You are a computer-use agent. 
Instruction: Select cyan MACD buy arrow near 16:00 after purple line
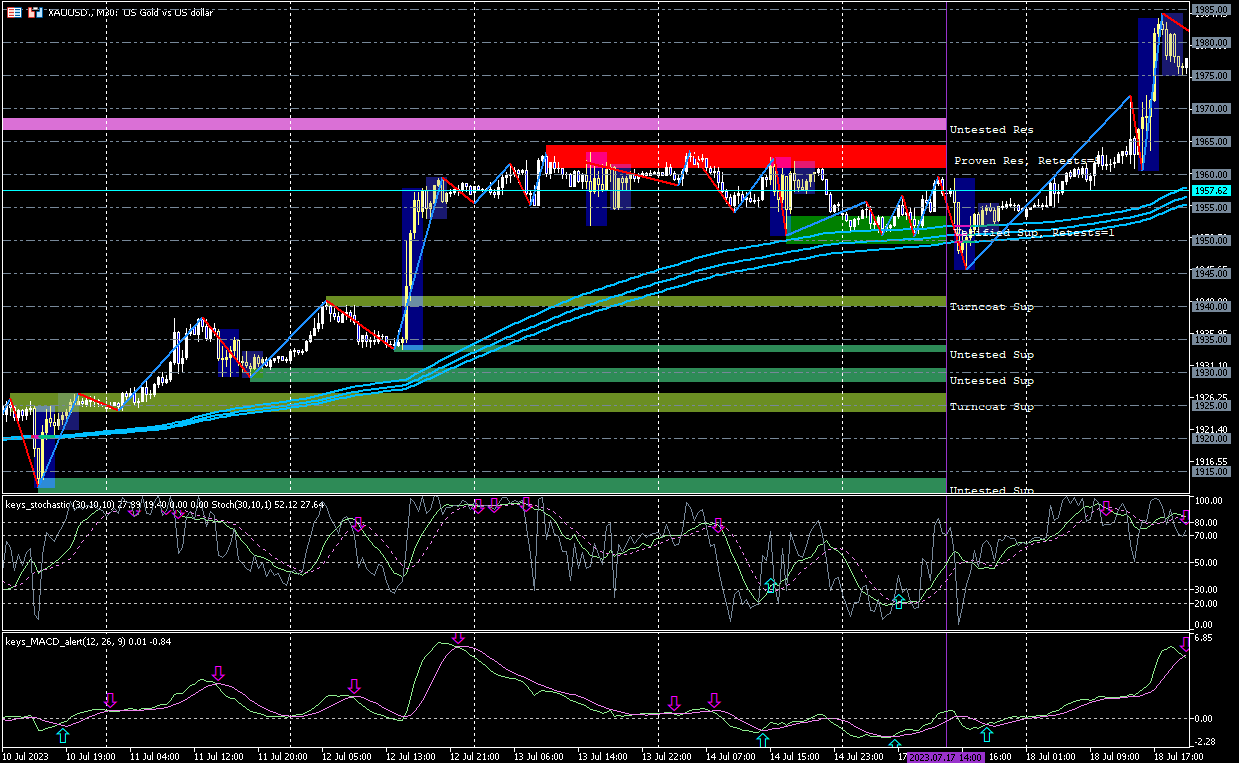pos(987,735)
